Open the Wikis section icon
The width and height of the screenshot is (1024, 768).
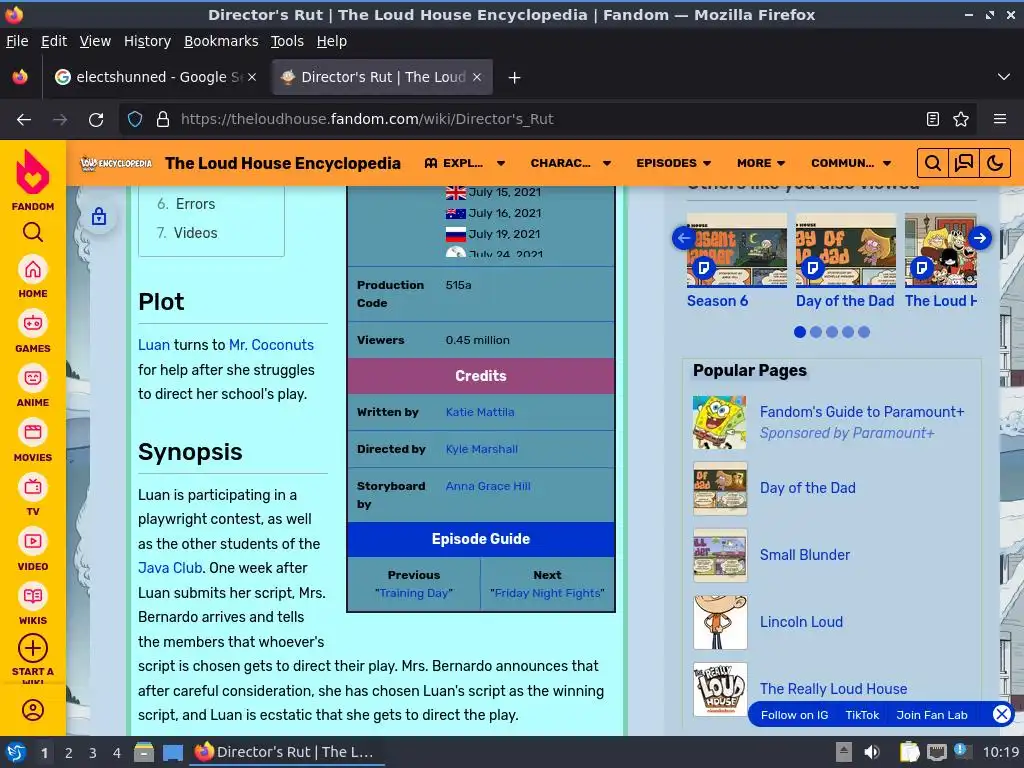tap(33, 596)
